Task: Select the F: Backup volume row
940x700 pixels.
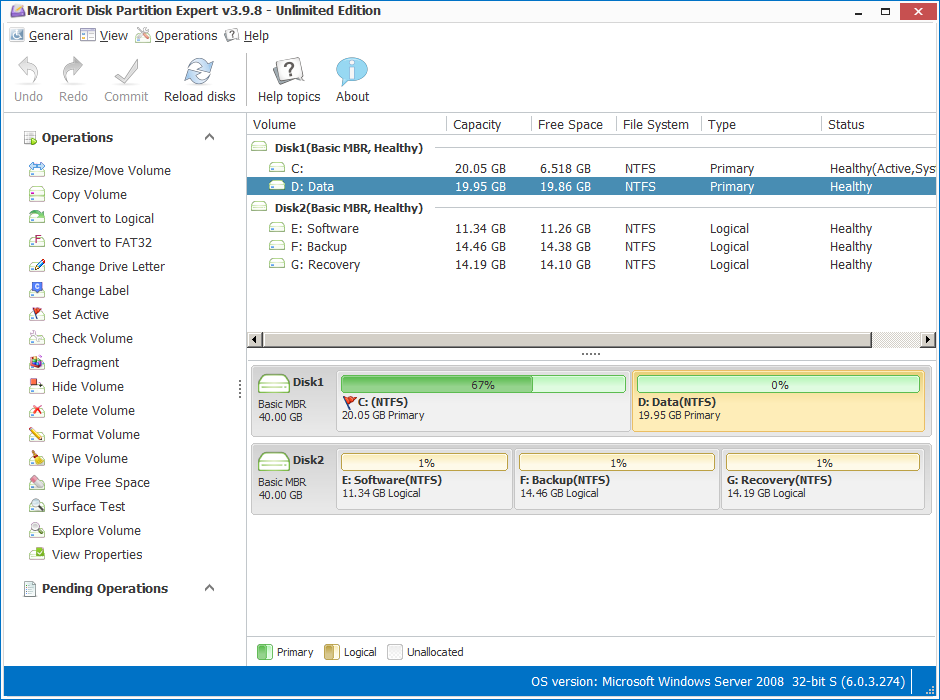Action: pyautogui.click(x=591, y=246)
